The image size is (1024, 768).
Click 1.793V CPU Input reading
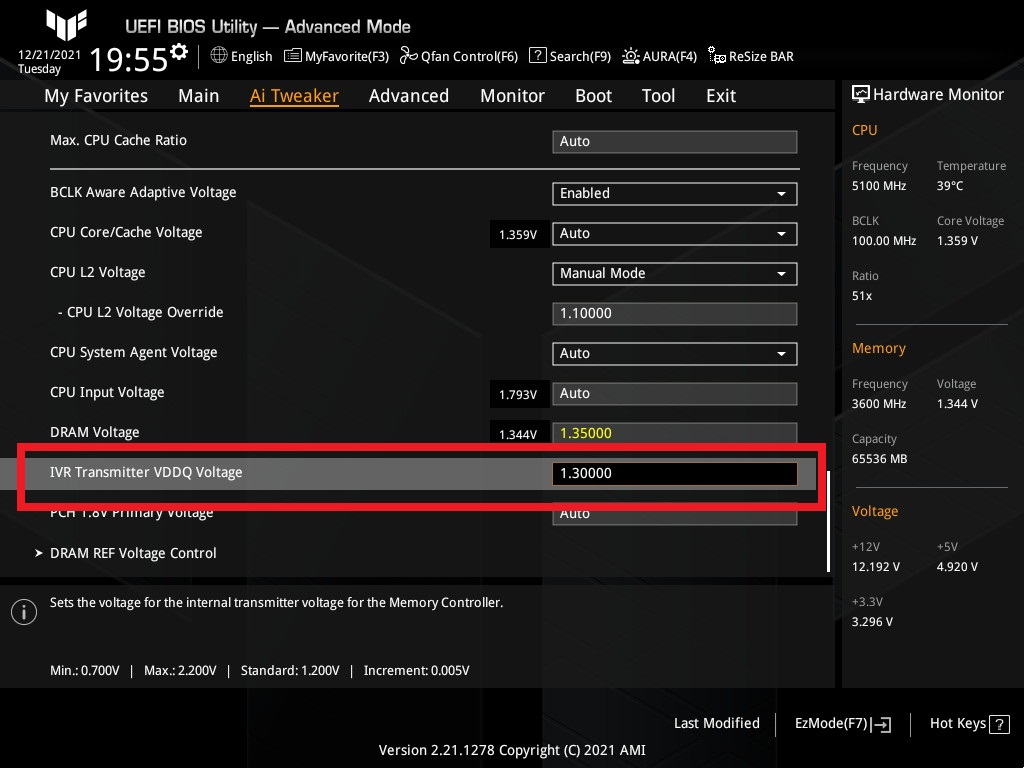coord(518,394)
